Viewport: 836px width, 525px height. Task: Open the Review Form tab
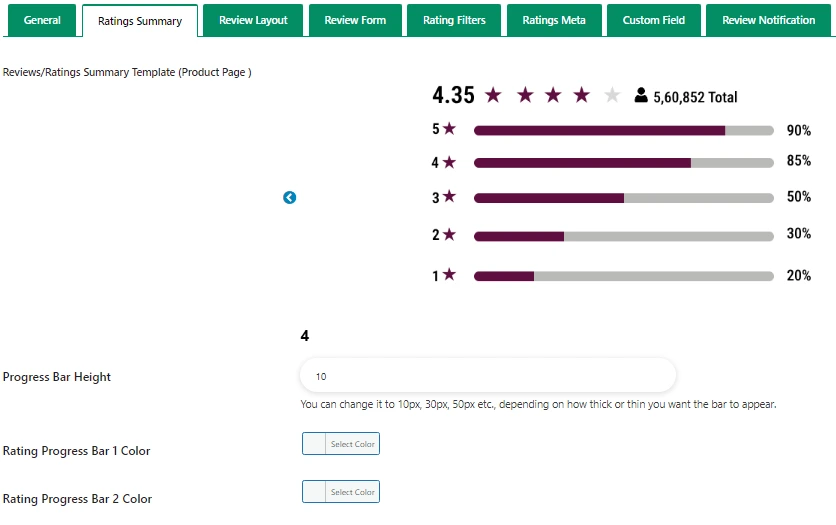click(355, 20)
